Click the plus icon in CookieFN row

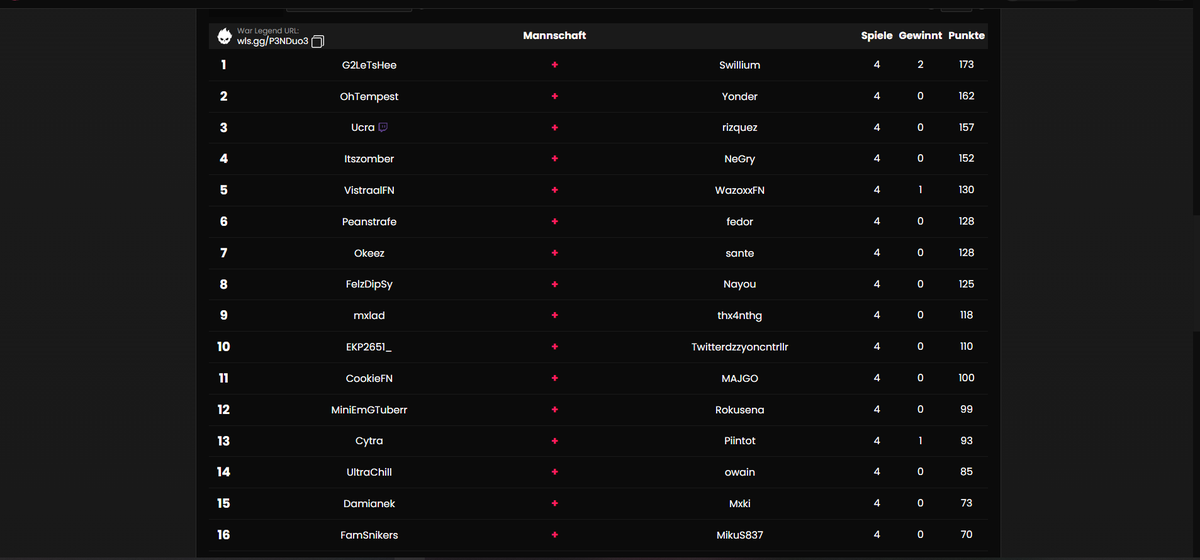pos(554,378)
